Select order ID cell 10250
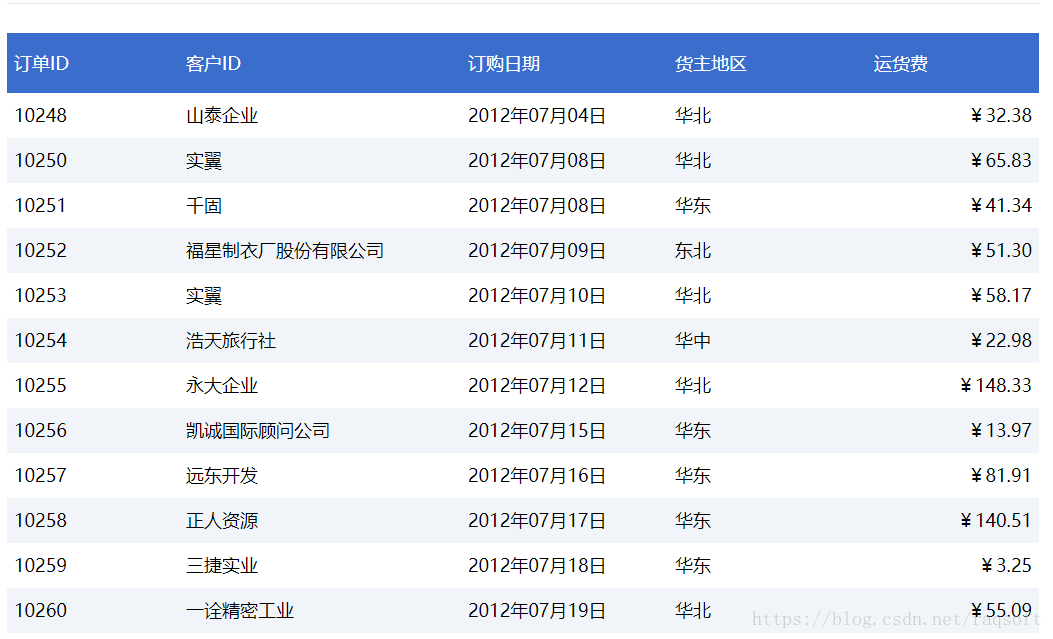Image resolution: width=1053 pixels, height=639 pixels. point(41,160)
